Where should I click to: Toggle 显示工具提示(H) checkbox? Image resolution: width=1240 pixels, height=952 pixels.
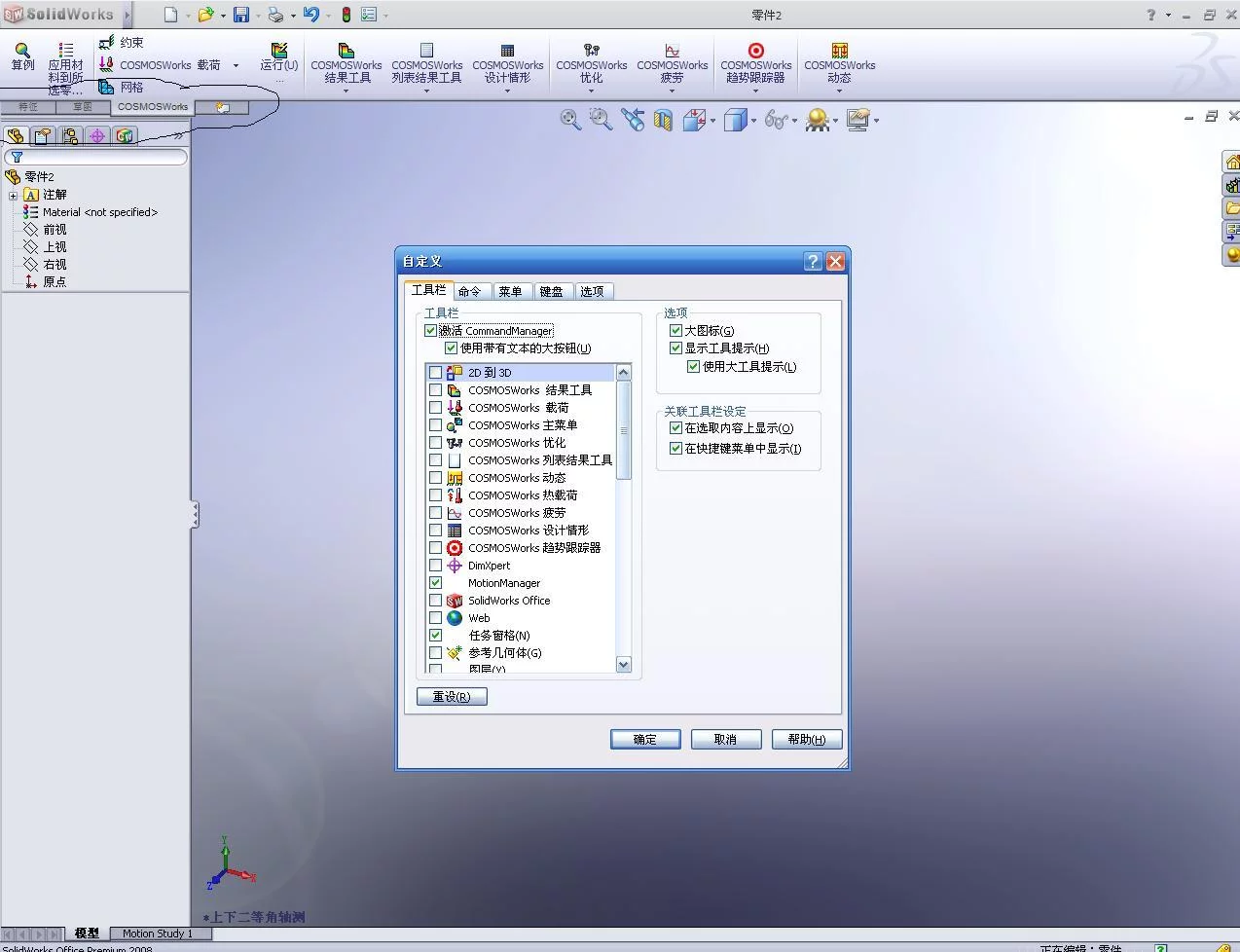click(675, 348)
